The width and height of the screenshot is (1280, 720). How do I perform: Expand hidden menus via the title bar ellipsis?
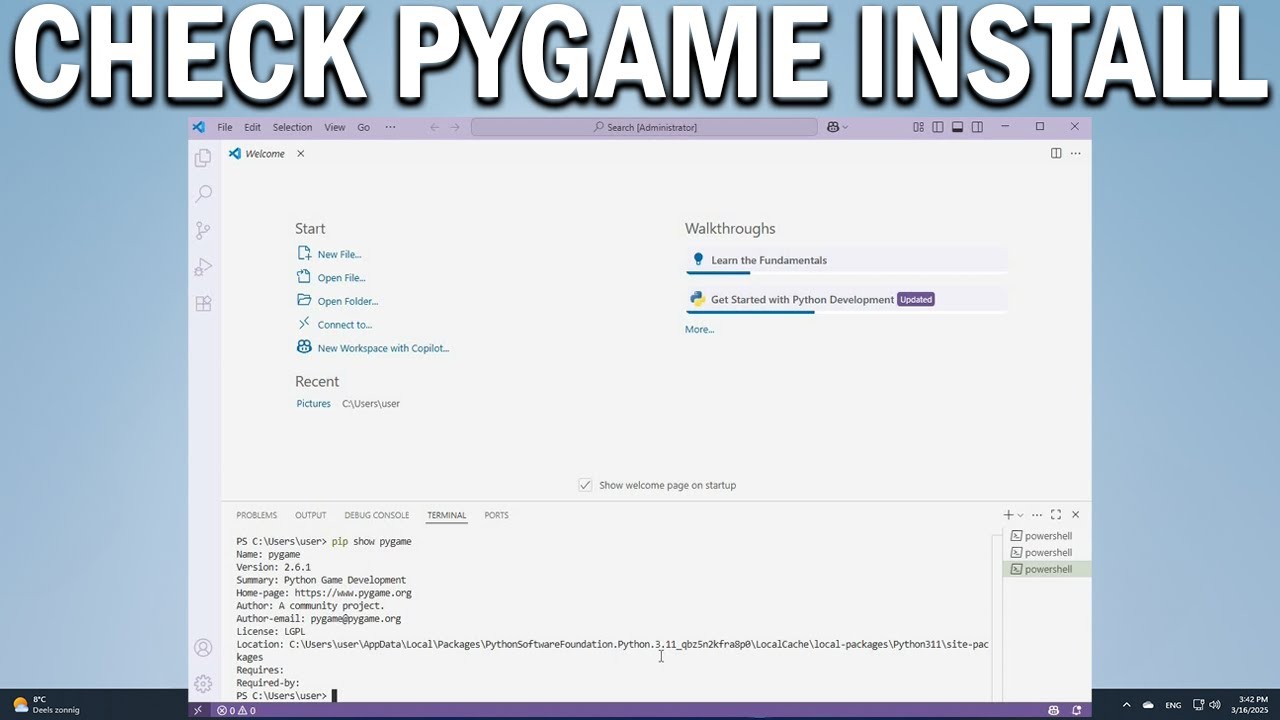pyautogui.click(x=390, y=127)
